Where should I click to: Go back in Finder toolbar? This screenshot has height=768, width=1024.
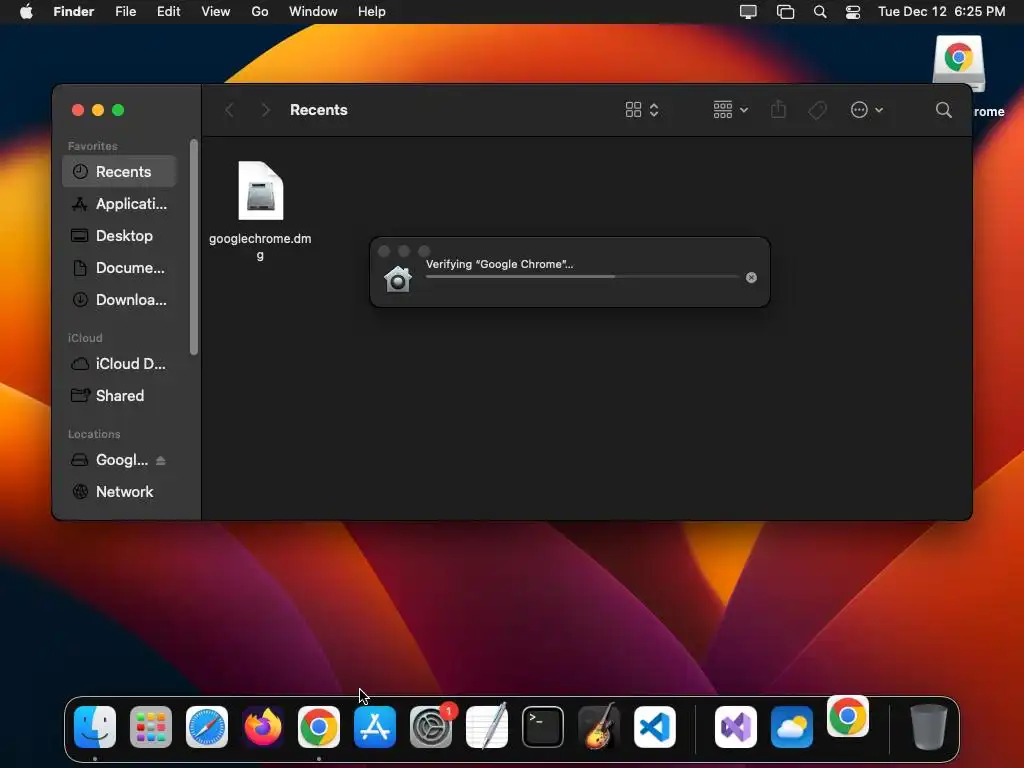(229, 110)
